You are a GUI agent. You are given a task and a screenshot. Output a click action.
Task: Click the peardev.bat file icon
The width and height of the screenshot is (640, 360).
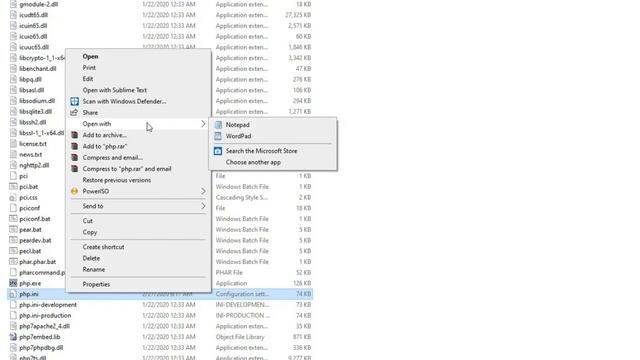13,240
